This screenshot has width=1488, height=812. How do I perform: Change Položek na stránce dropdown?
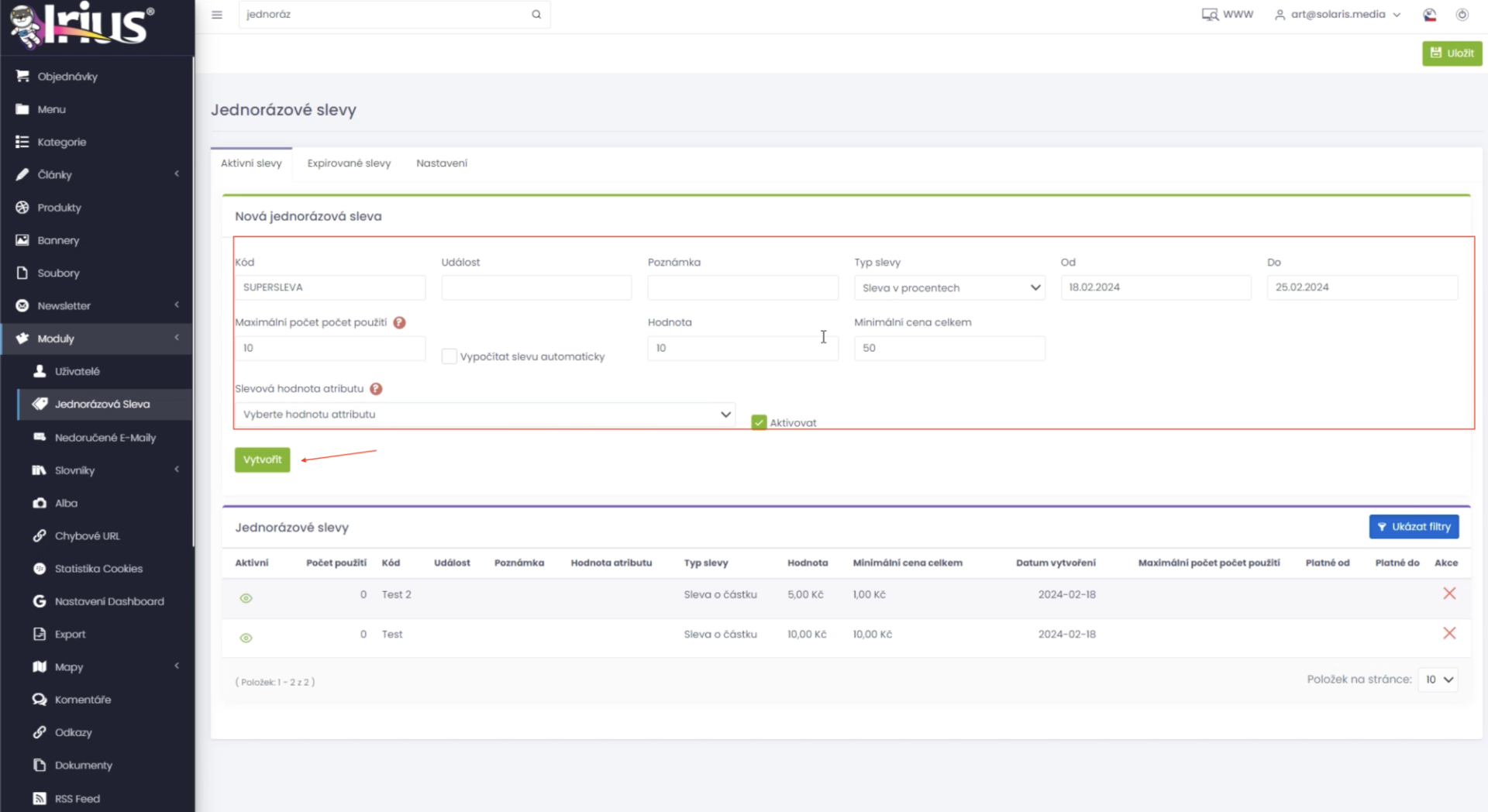(1438, 680)
